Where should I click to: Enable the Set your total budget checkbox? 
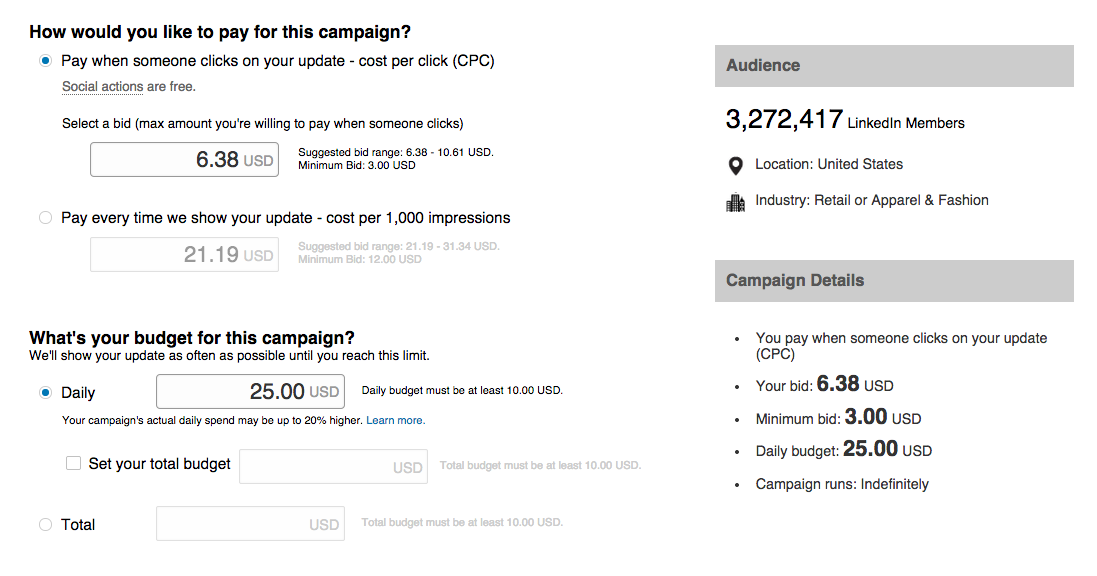click(73, 464)
